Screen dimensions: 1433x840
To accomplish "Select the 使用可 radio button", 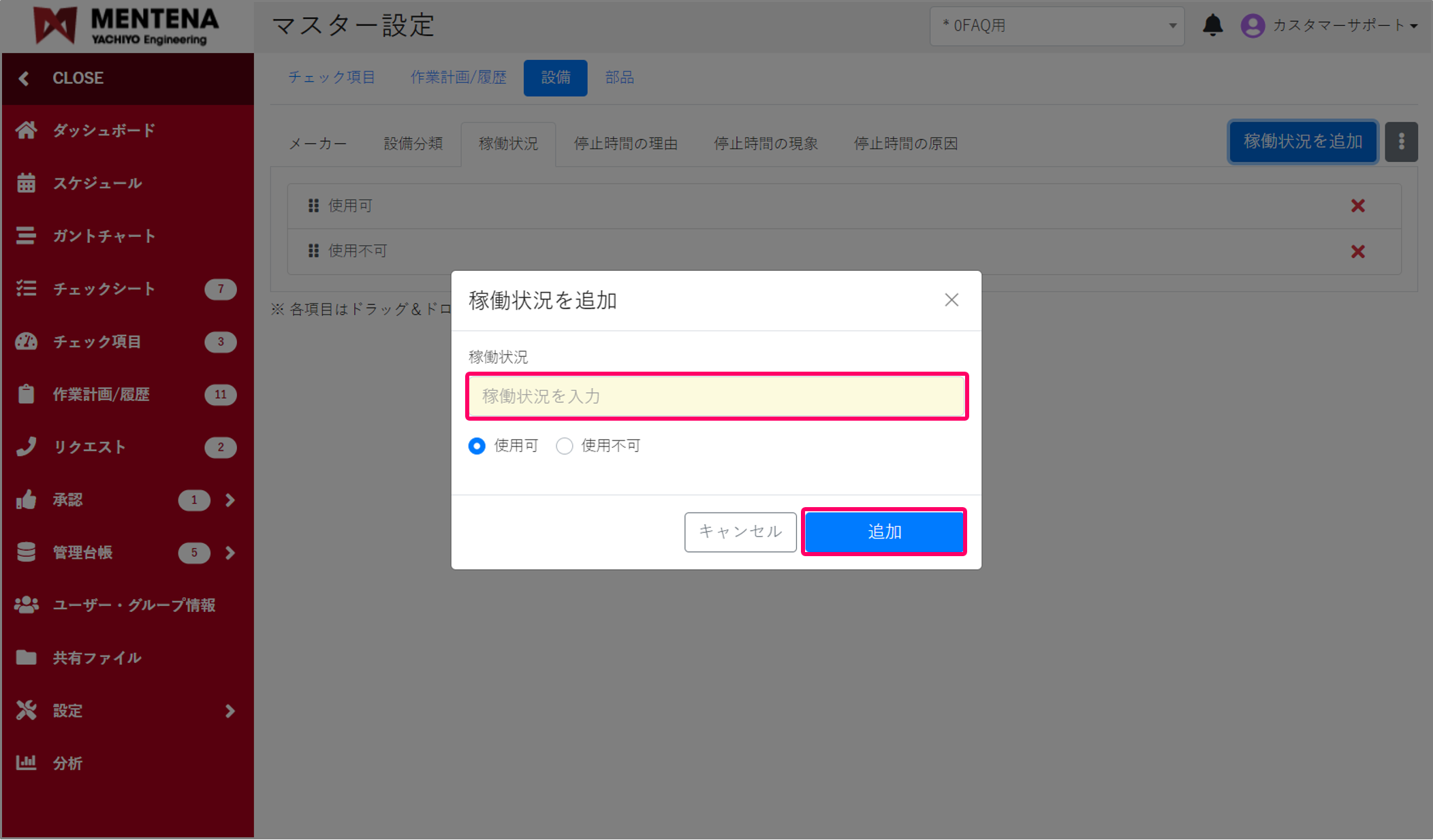I will click(x=477, y=446).
